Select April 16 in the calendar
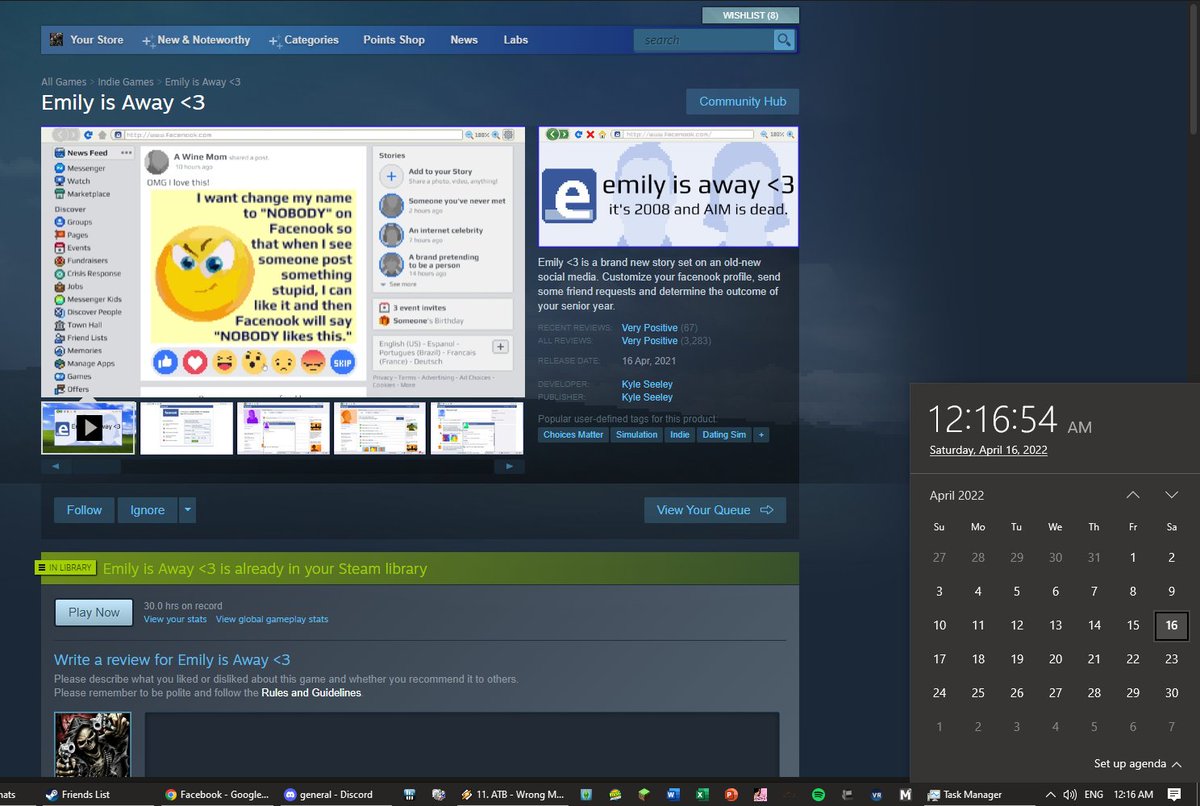The image size is (1200, 806). tap(1172, 625)
